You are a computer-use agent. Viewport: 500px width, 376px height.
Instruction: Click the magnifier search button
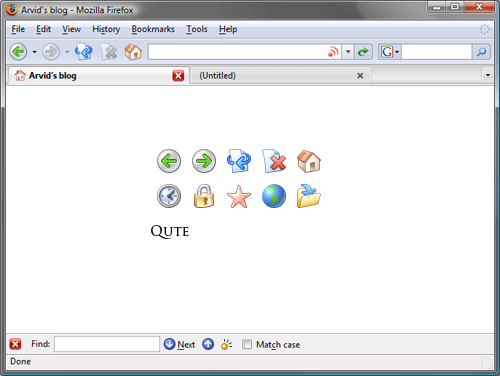click(481, 52)
